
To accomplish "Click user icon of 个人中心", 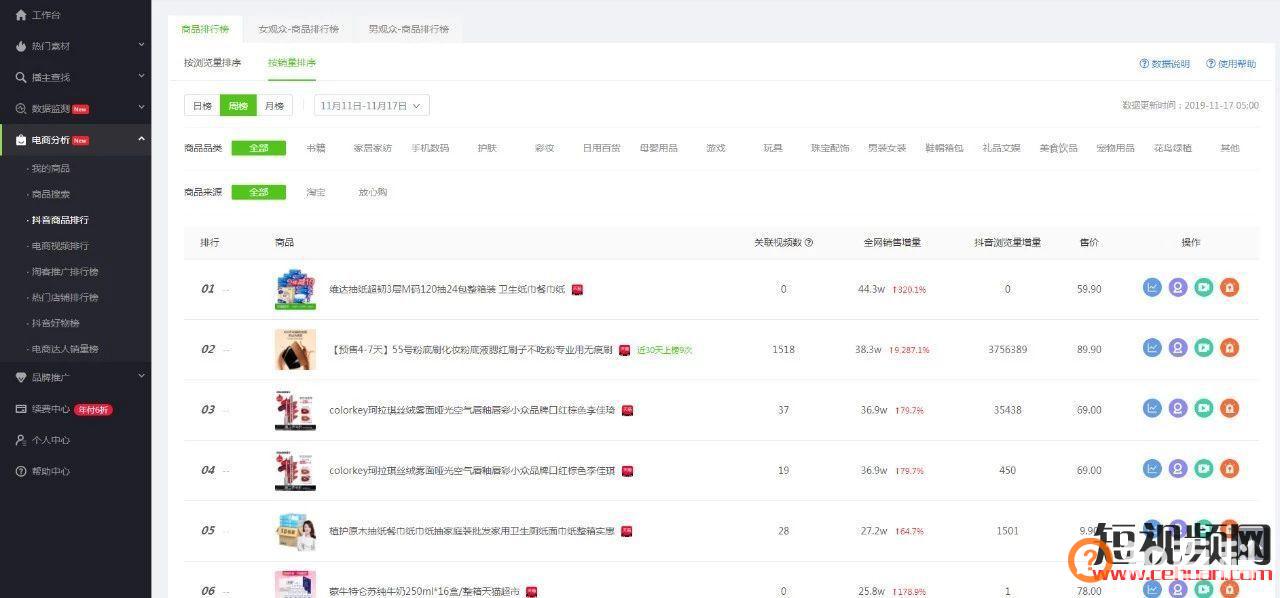I will pos(21,440).
